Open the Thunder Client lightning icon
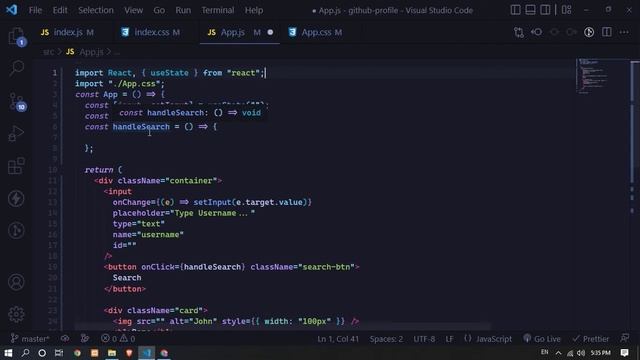Image resolution: width=640 pixels, height=360 pixels. [16, 199]
